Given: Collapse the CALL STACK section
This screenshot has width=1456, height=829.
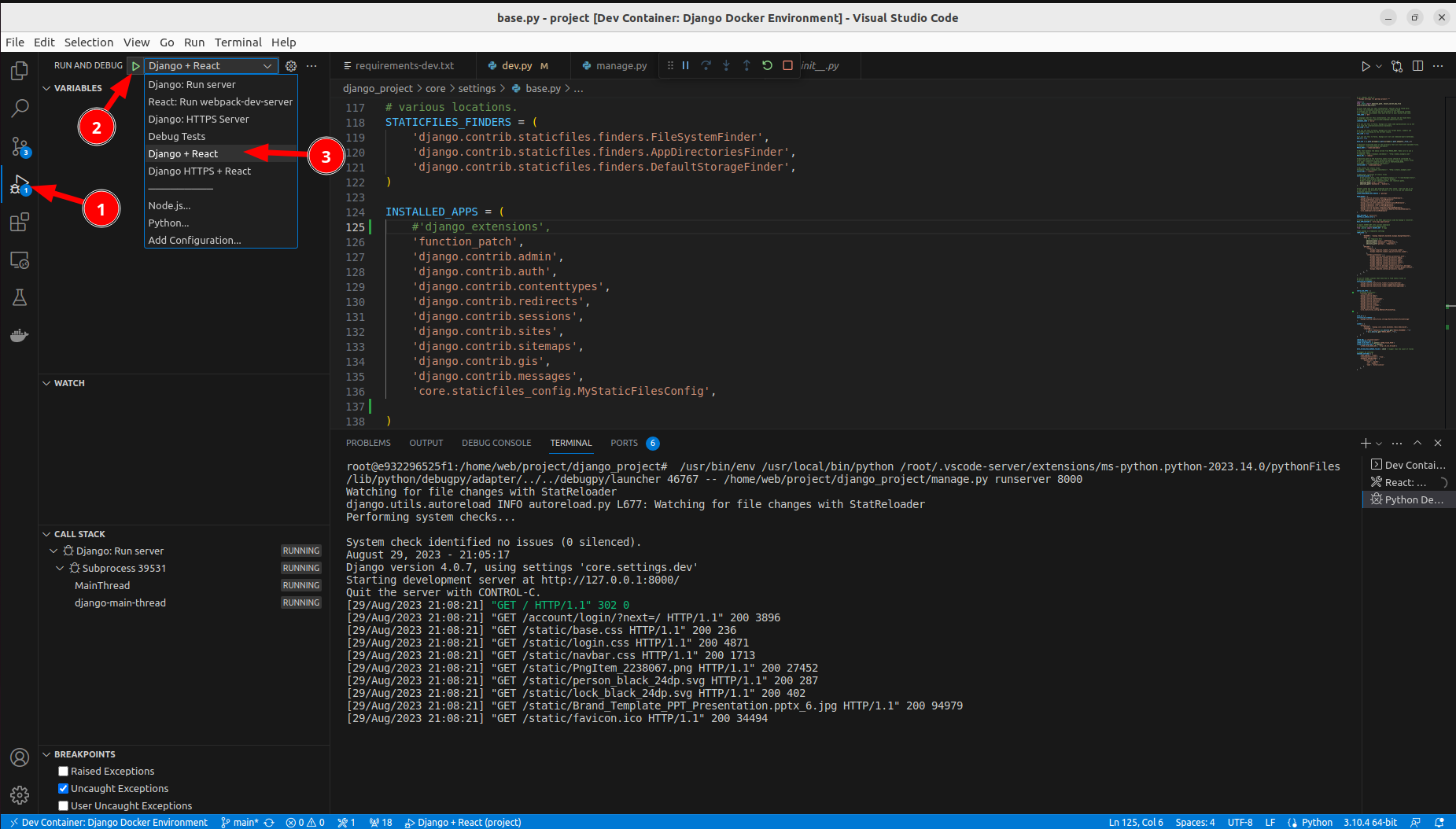Looking at the screenshot, I should [x=46, y=534].
